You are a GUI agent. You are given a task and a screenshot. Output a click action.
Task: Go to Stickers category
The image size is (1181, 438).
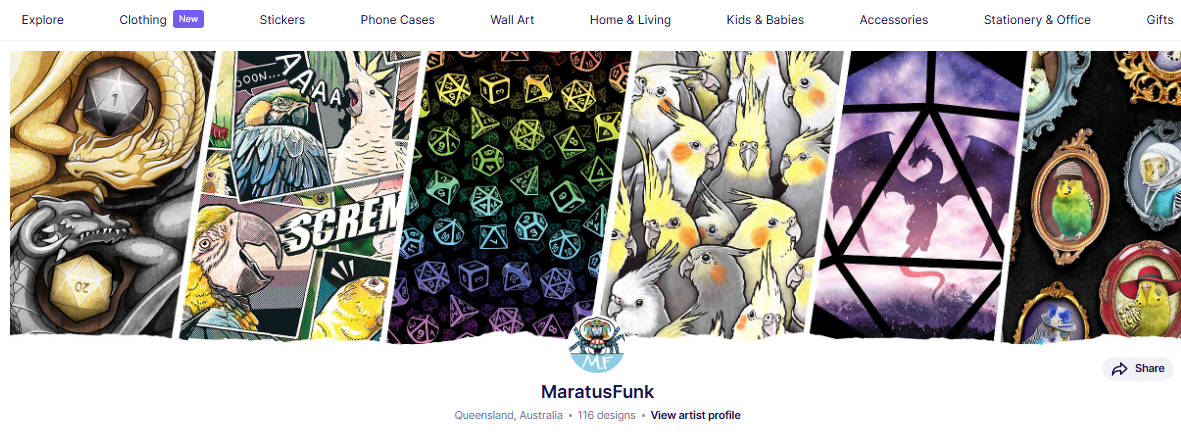[282, 20]
